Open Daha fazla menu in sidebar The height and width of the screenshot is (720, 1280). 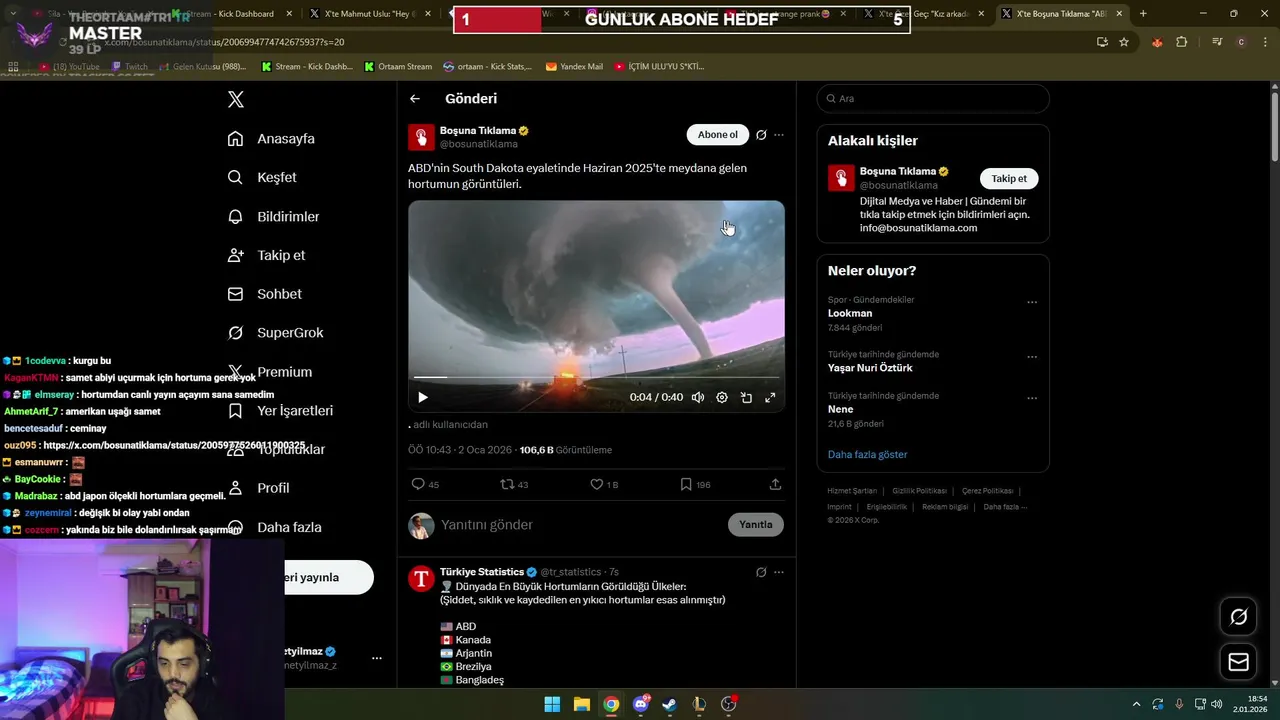274,527
